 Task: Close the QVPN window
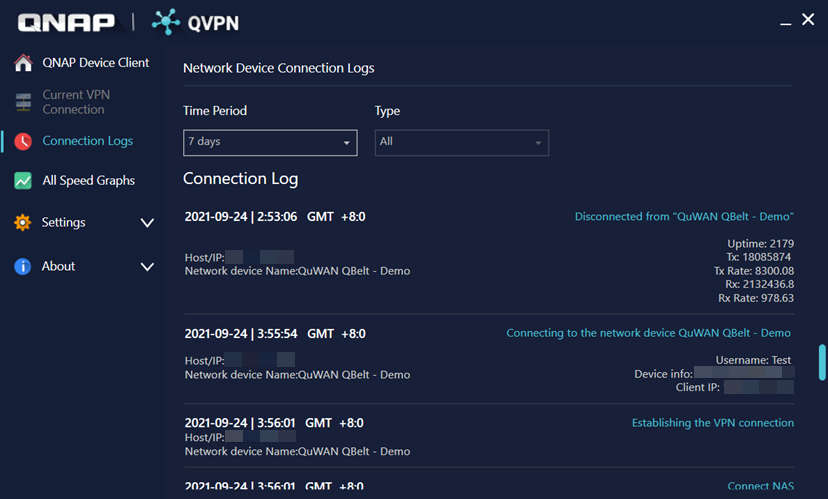click(x=808, y=20)
